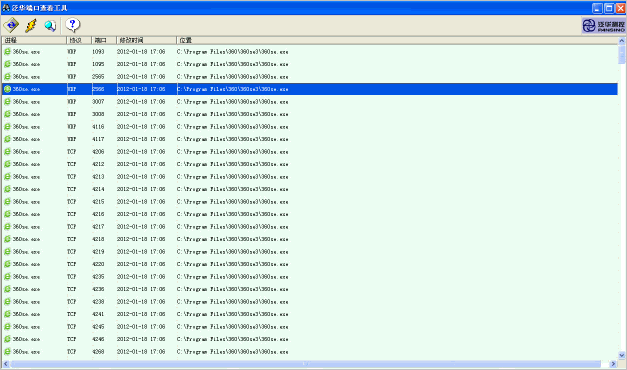Click the yellow lightning bolt toolbar icon
This screenshot has height=370, width=627.
pyautogui.click(x=31, y=26)
